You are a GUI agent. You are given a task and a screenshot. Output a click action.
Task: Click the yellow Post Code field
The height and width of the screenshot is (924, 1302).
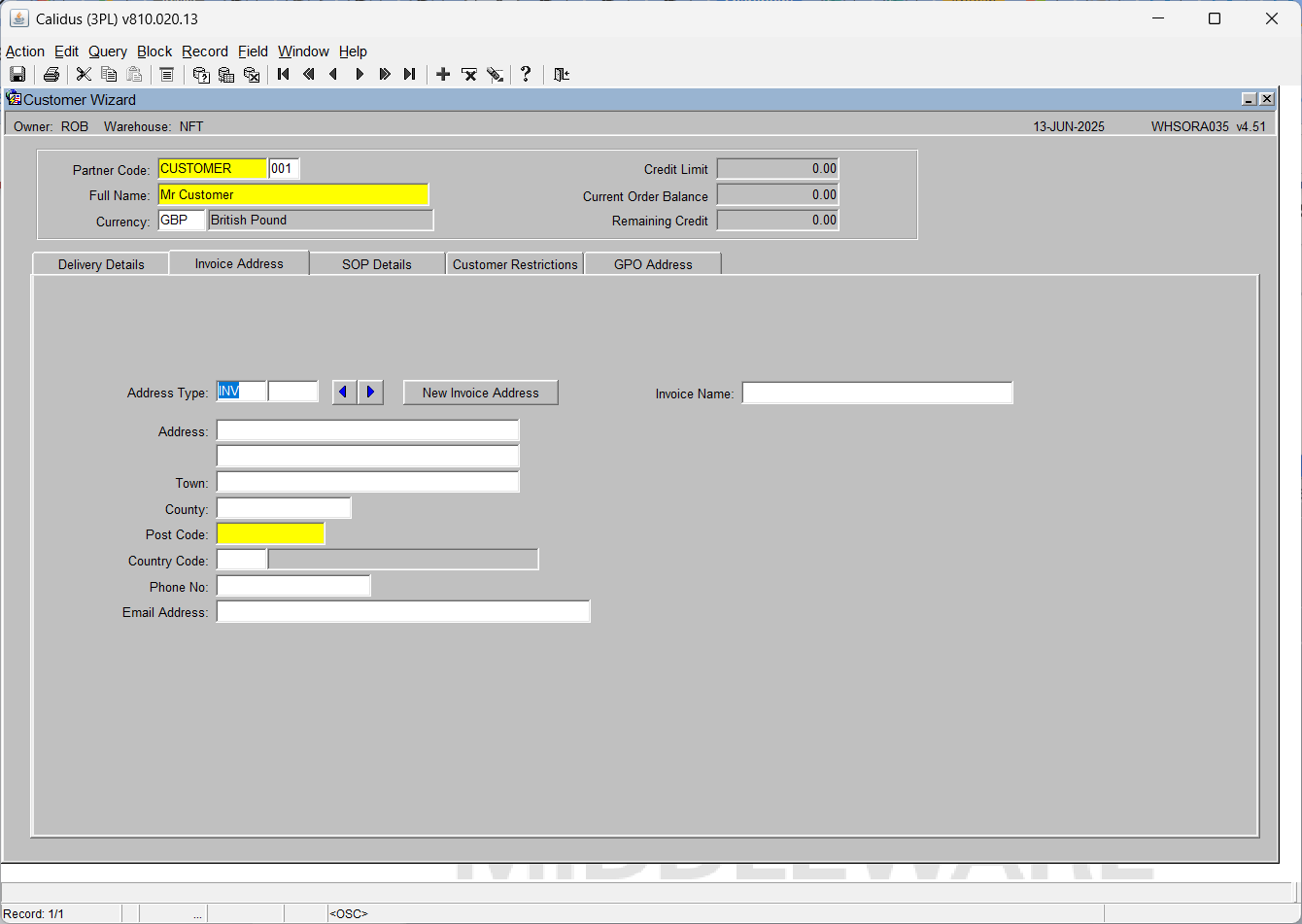pyautogui.click(x=270, y=534)
